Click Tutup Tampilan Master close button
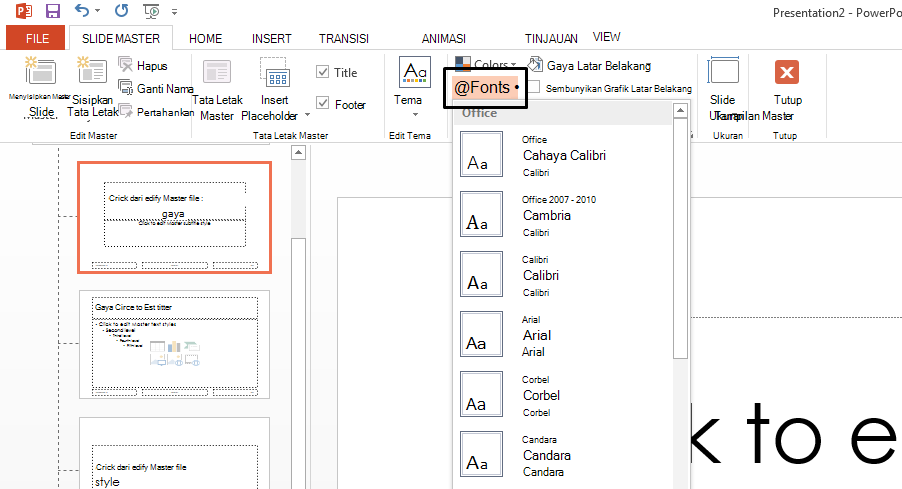Screen dimensions: 902x489 pos(786,89)
